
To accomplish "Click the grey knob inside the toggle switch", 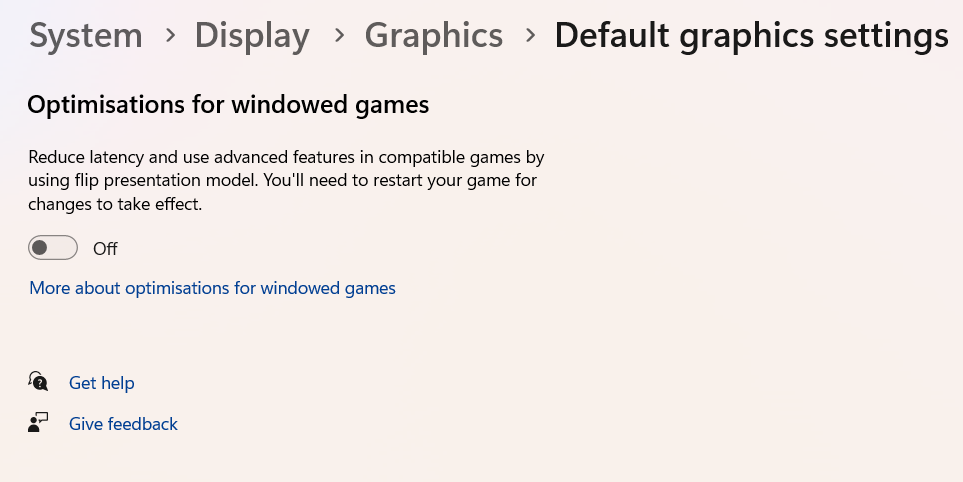I will [40, 247].
